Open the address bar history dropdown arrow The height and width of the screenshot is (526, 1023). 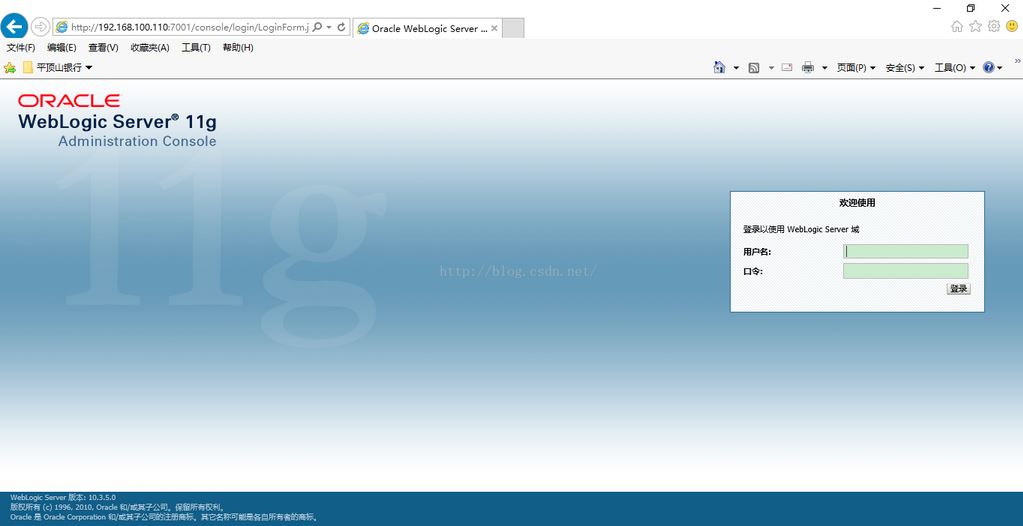[329, 27]
